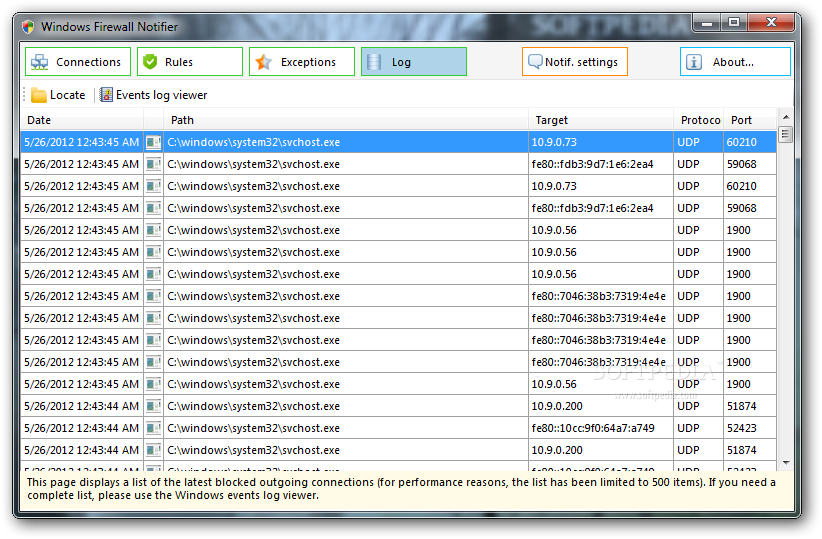Open Notif. settings
The width and height of the screenshot is (822, 539).
coord(575,62)
